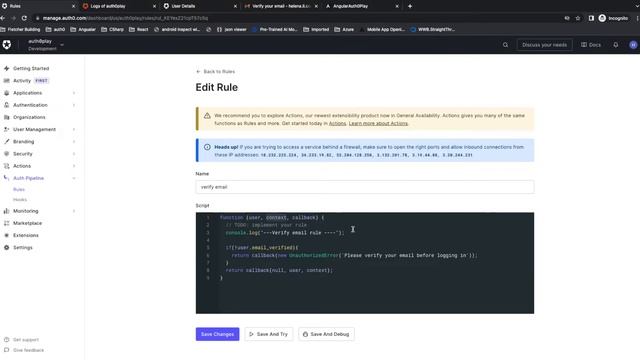Image resolution: width=640 pixels, height=360 pixels.
Task: Open the Azure bookmarks folder
Action: point(344,29)
